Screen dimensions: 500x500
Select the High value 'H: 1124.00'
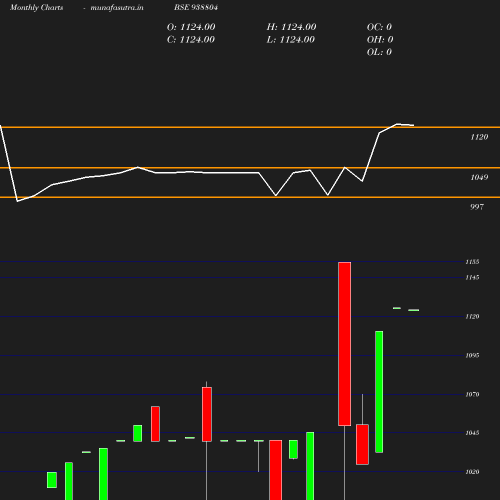(291, 27)
